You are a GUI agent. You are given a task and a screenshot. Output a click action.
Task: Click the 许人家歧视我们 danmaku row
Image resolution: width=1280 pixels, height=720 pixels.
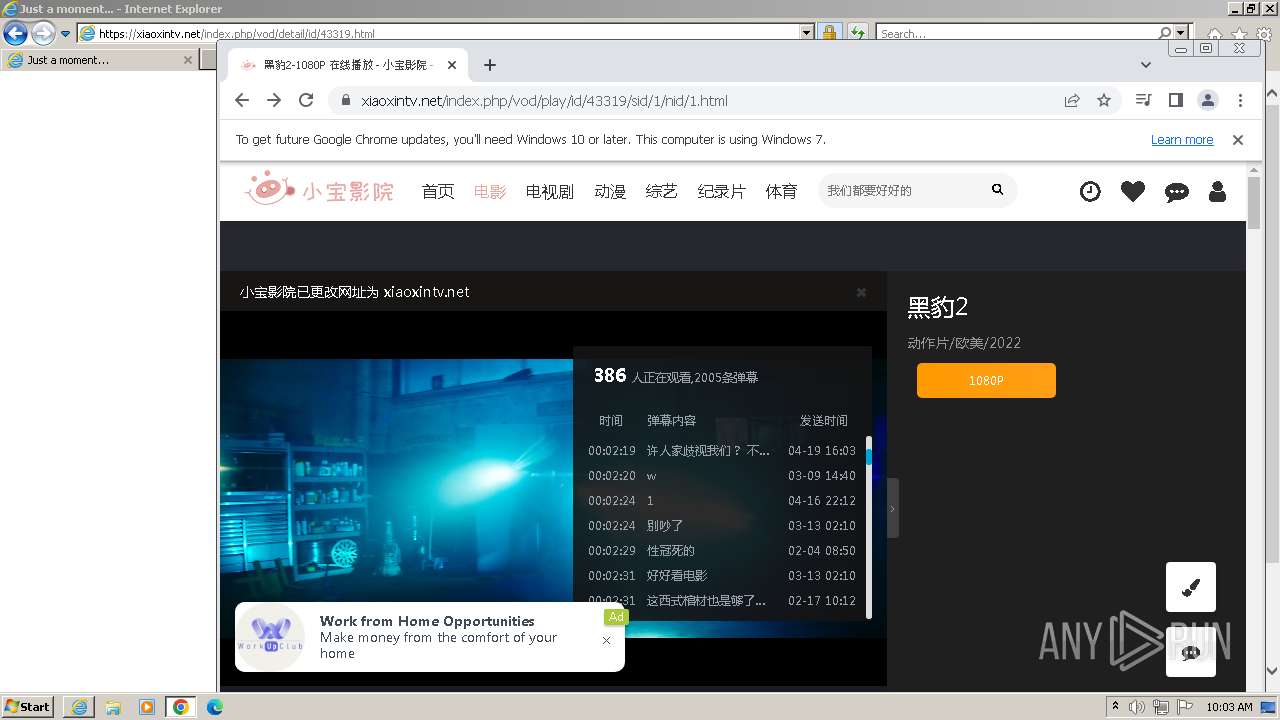pos(722,450)
